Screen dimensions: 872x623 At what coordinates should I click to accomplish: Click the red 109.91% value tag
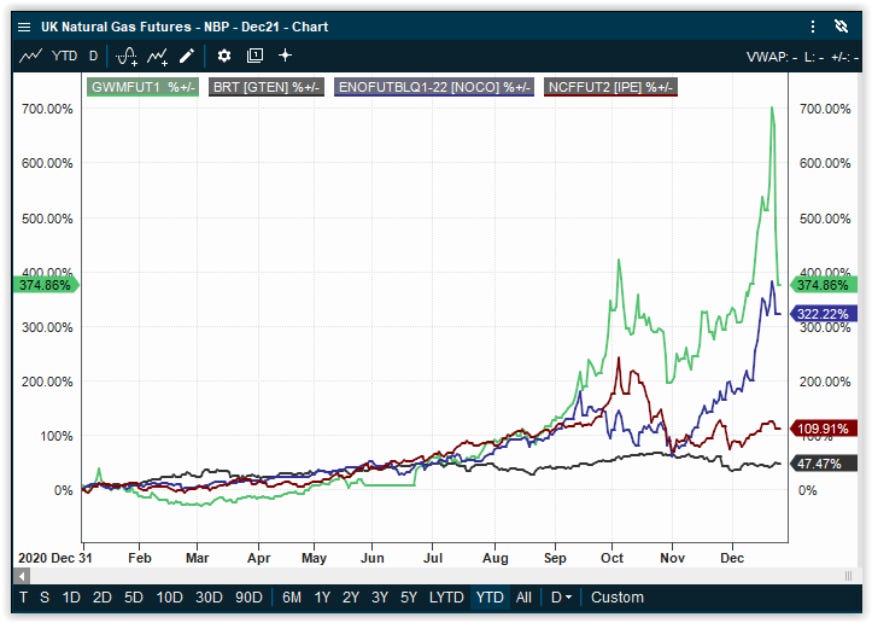click(x=824, y=428)
